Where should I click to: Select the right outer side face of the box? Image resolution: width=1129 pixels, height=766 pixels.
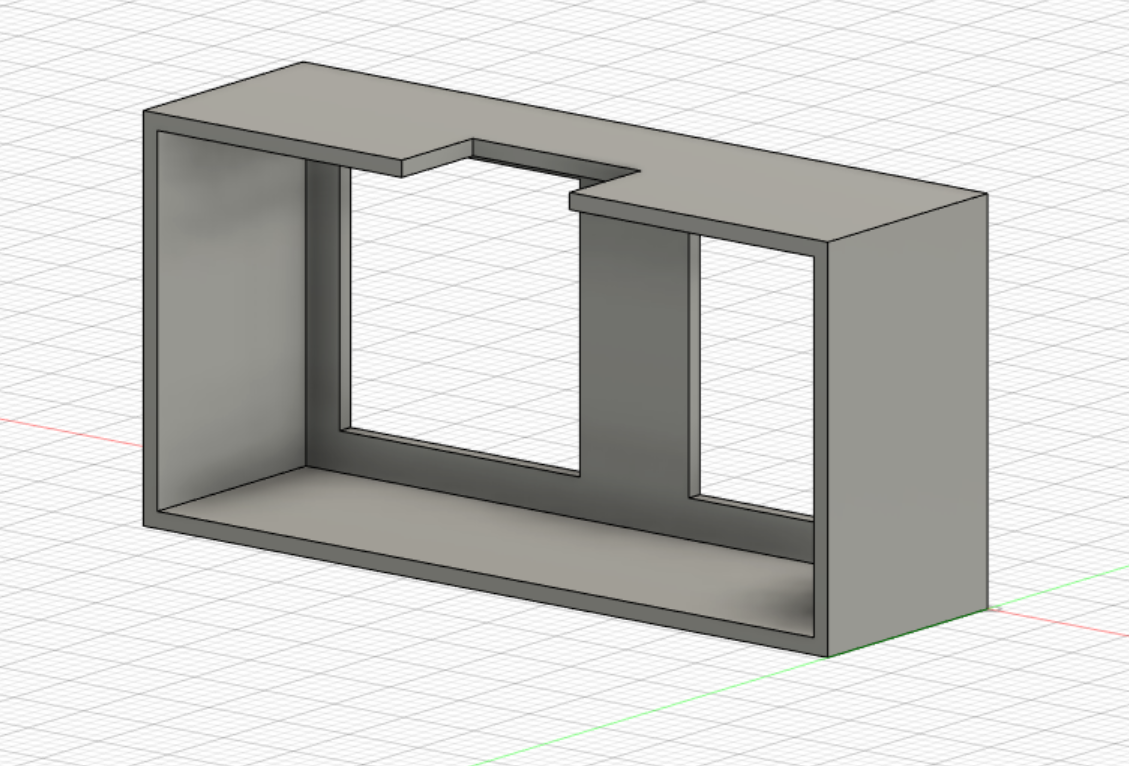pos(907,425)
